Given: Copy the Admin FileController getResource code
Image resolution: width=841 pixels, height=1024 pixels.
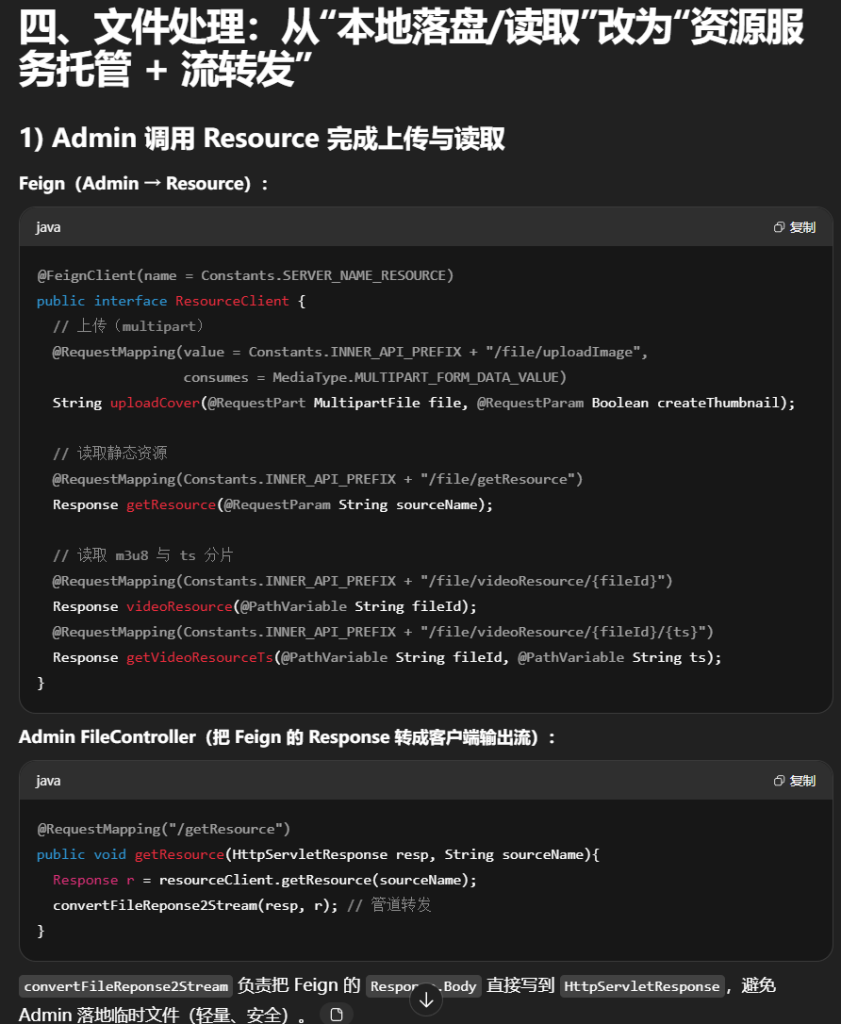Looking at the screenshot, I should (795, 780).
